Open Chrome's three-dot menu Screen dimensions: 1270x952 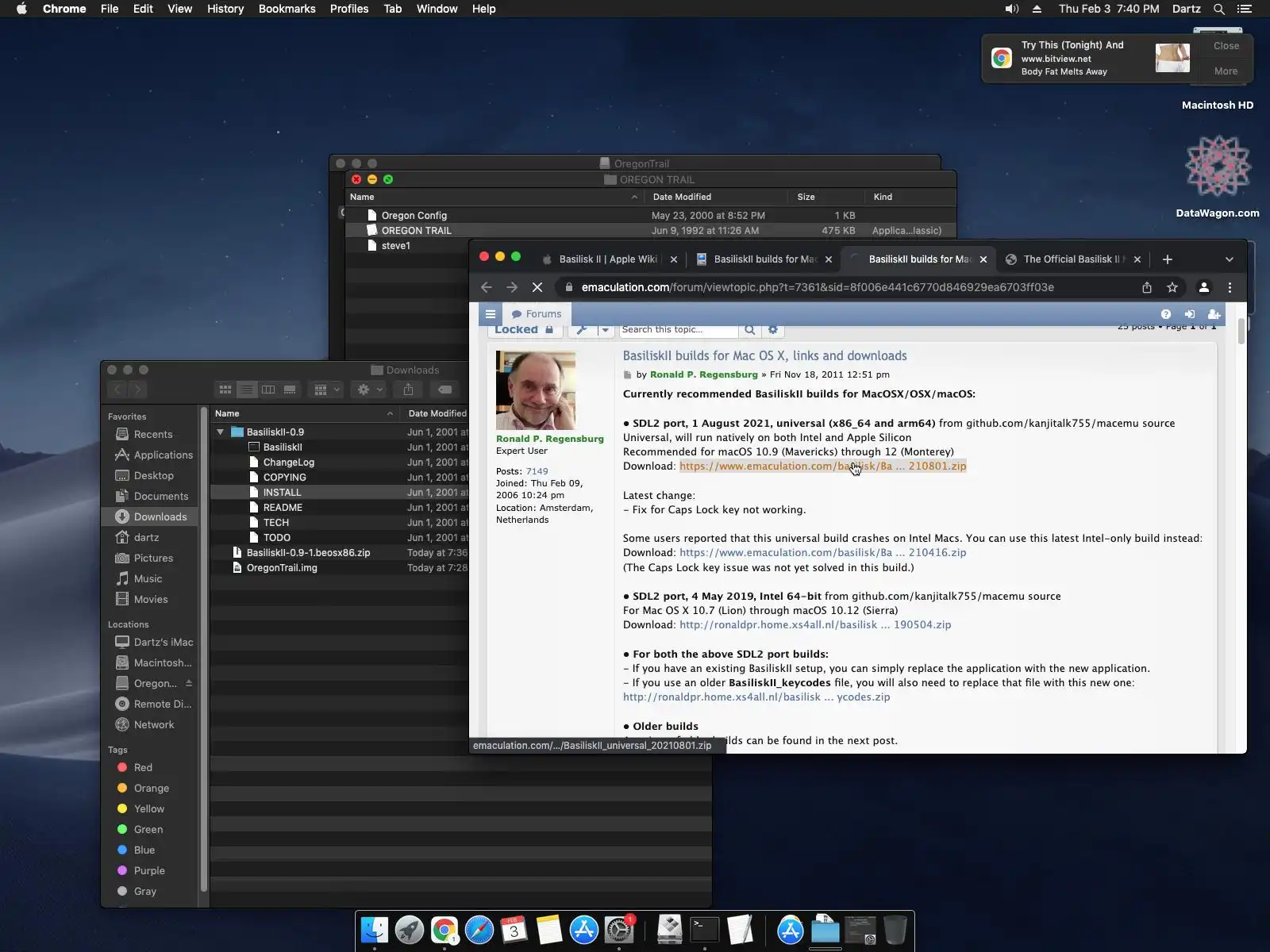(1230, 287)
